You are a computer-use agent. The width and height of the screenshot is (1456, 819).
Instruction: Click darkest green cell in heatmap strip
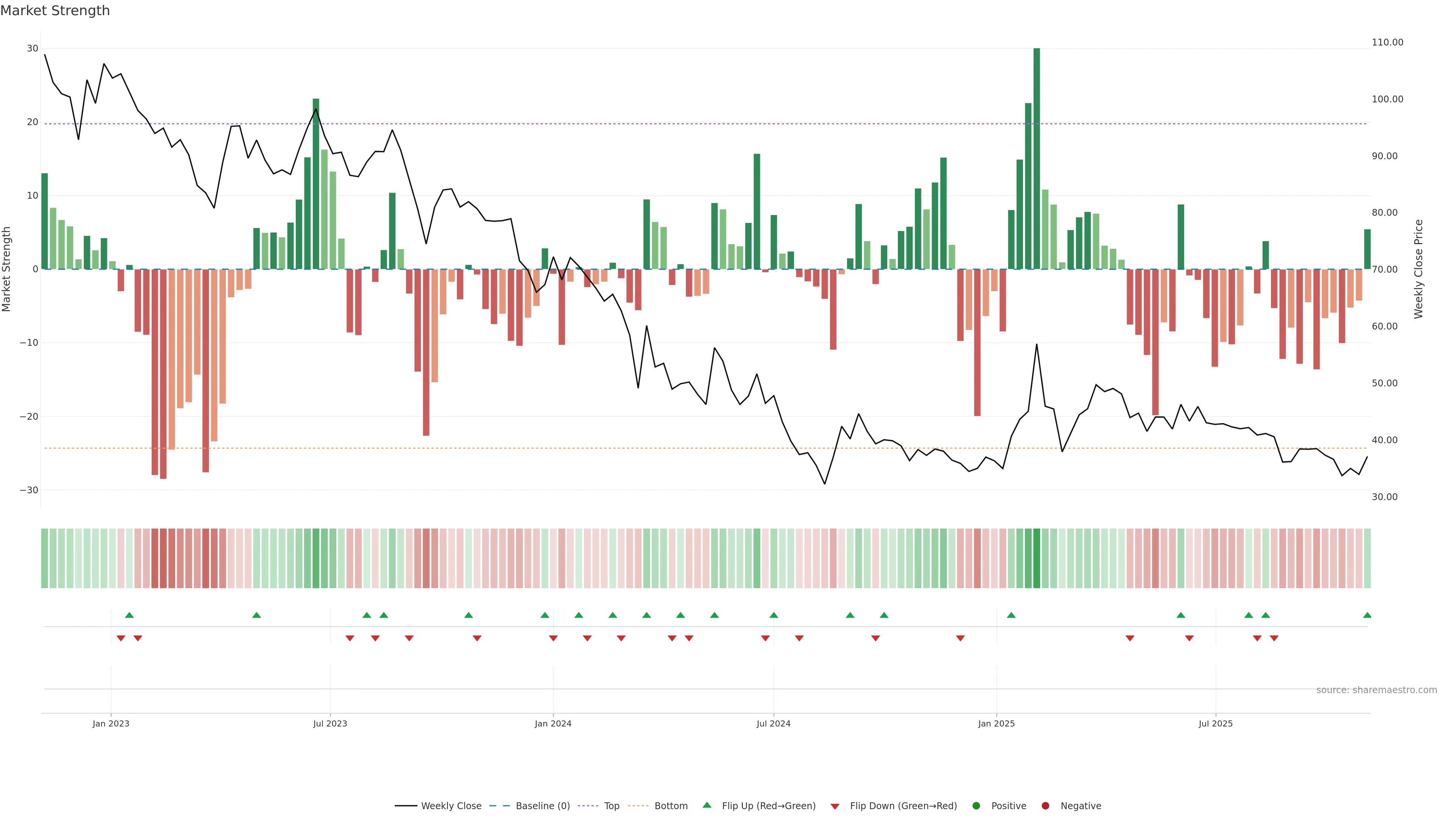(x=1037, y=559)
